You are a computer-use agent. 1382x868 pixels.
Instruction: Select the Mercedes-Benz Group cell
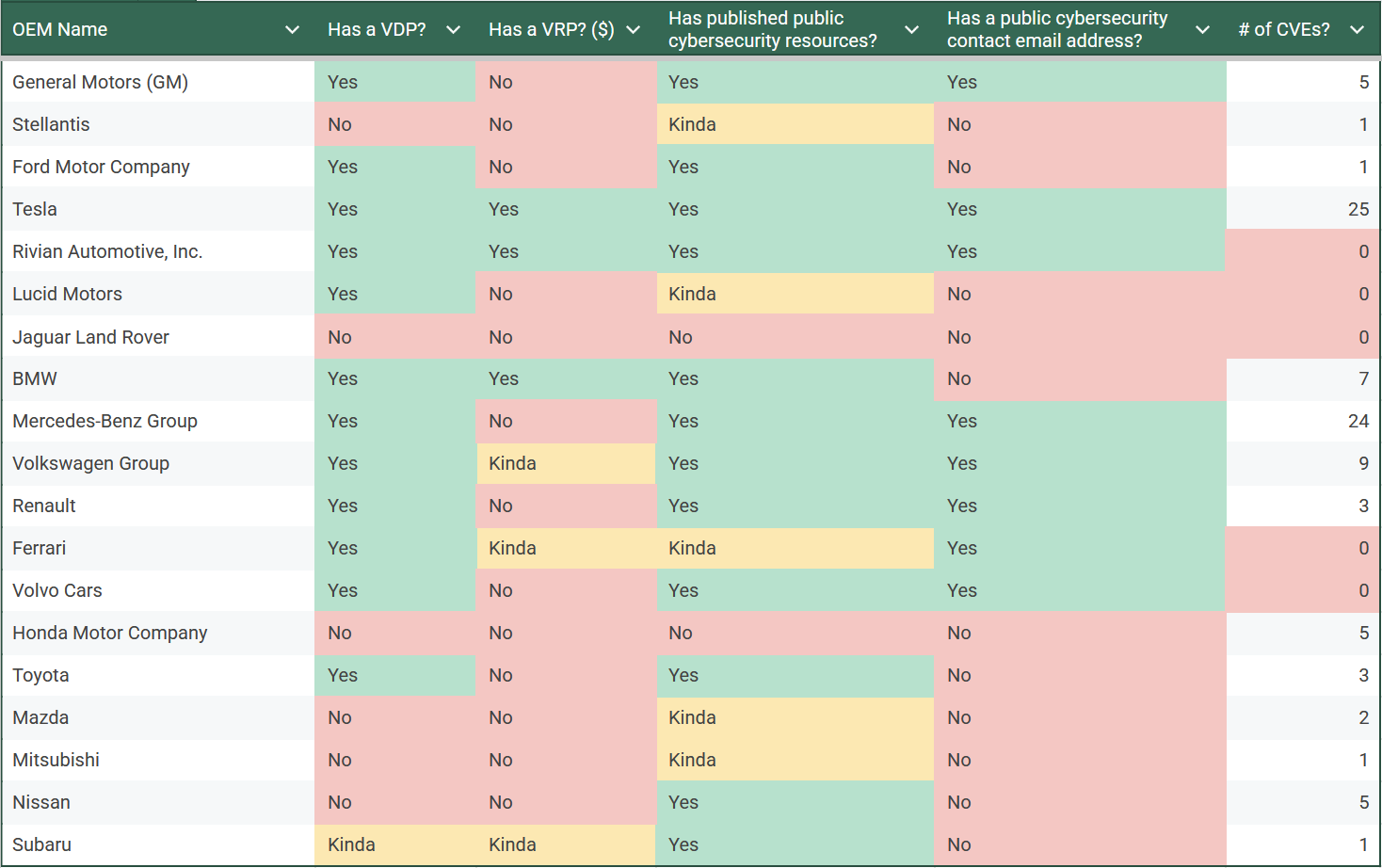[158, 421]
